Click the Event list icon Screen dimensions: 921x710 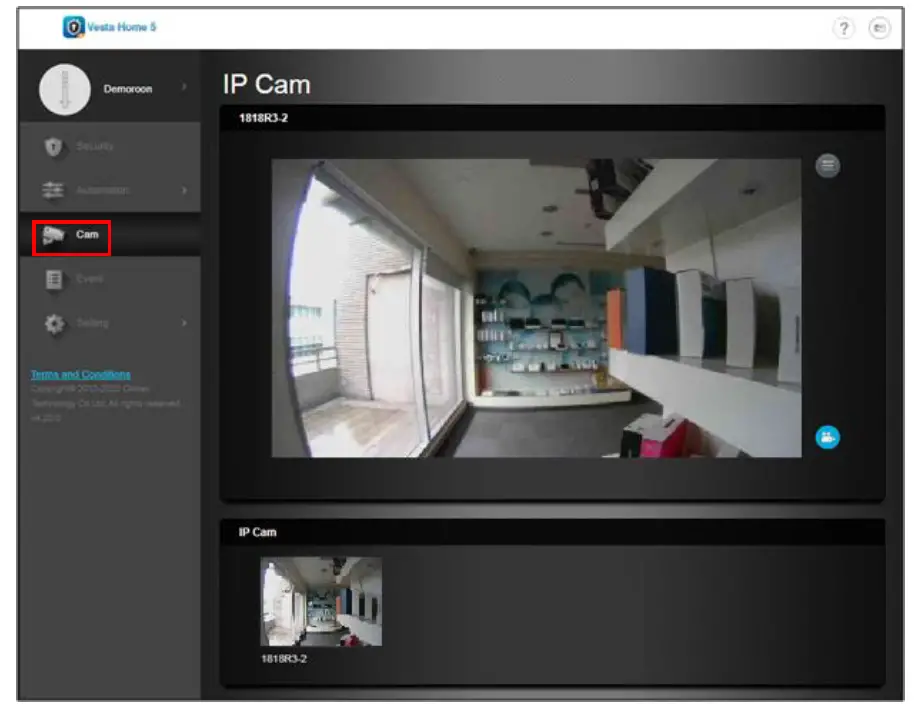pyautogui.click(x=53, y=280)
